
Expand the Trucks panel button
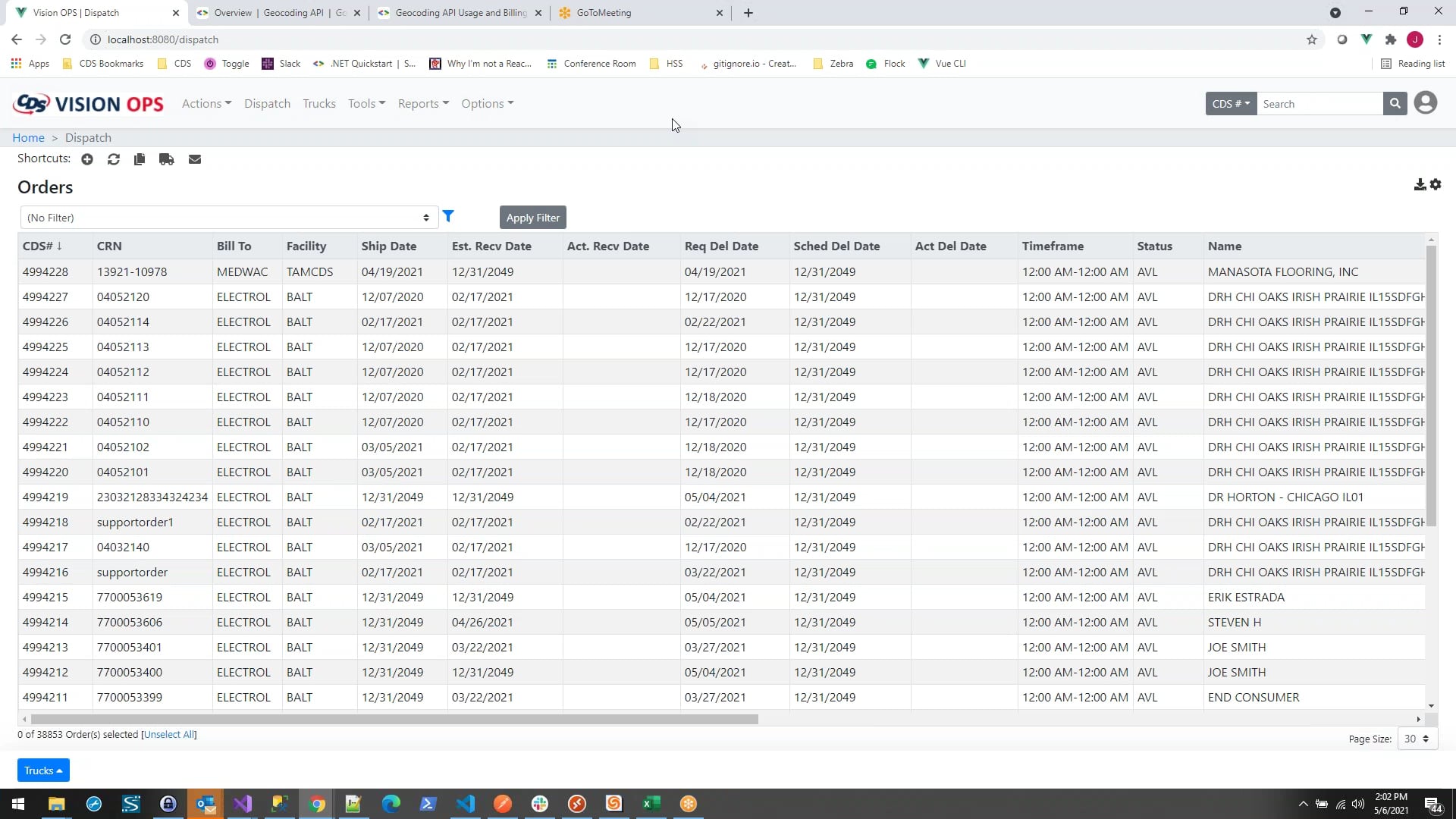click(43, 770)
